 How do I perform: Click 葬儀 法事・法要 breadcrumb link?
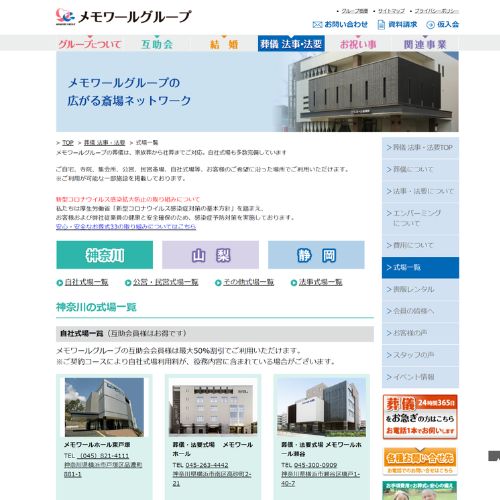pyautogui.click(x=104, y=143)
